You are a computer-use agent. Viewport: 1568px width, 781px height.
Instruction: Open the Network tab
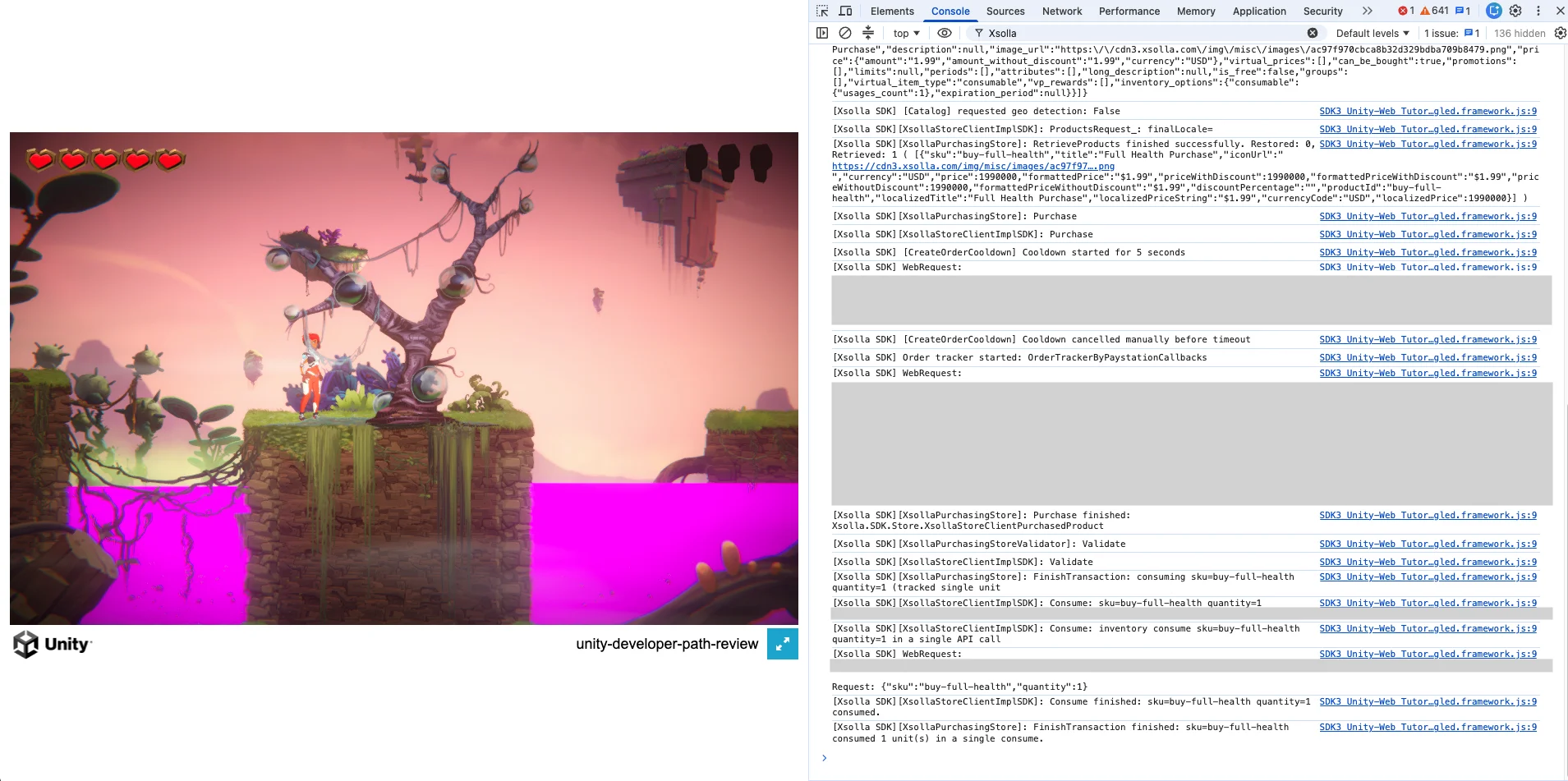point(1062,11)
